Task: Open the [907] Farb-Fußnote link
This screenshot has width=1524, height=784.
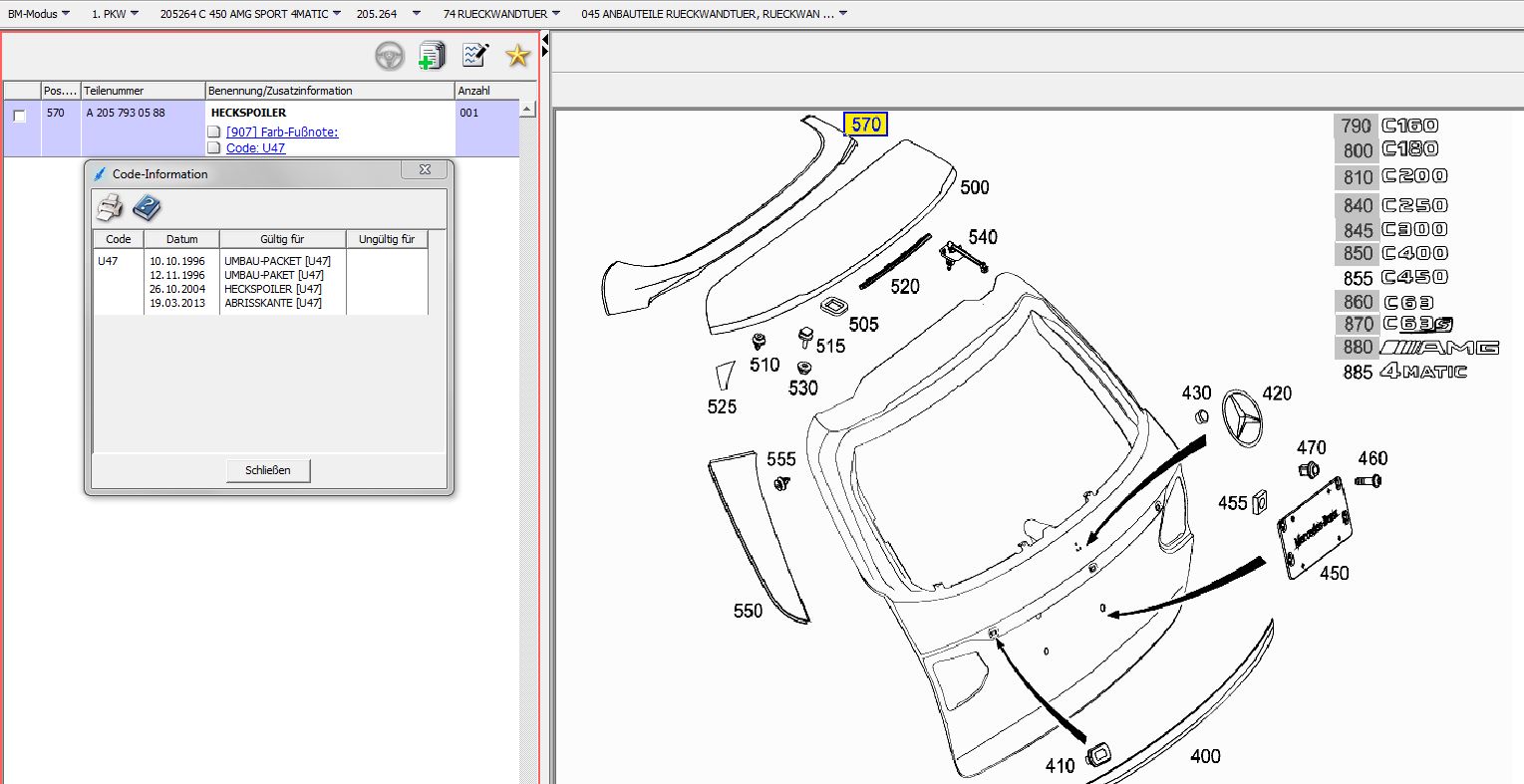Action: [282, 131]
